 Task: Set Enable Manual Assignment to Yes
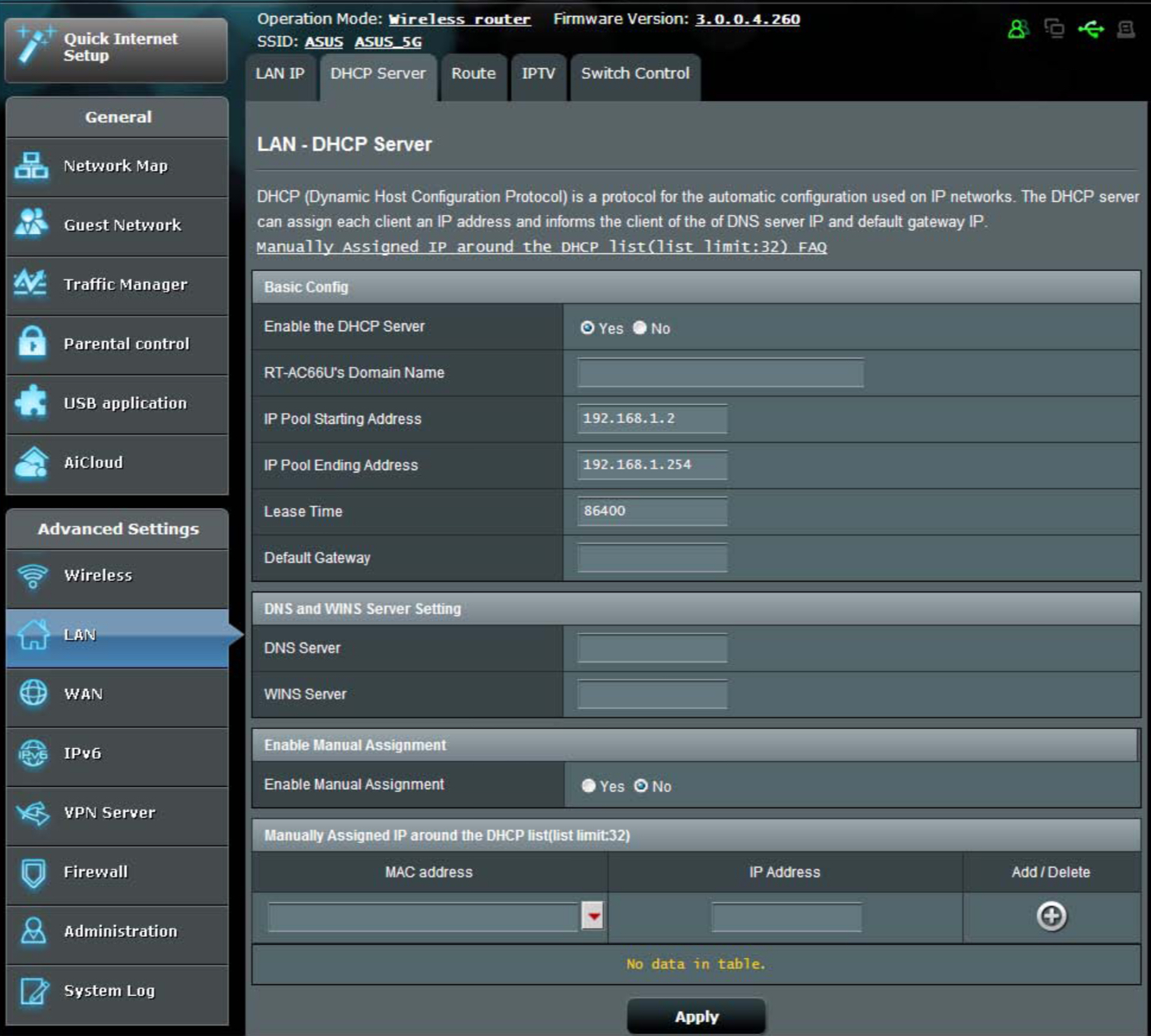[588, 785]
